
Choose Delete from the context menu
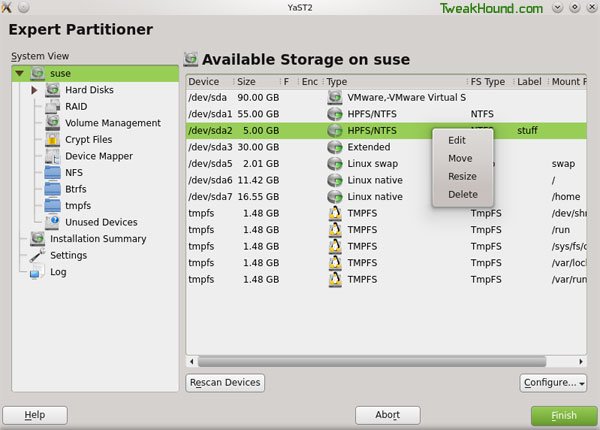pyautogui.click(x=463, y=194)
